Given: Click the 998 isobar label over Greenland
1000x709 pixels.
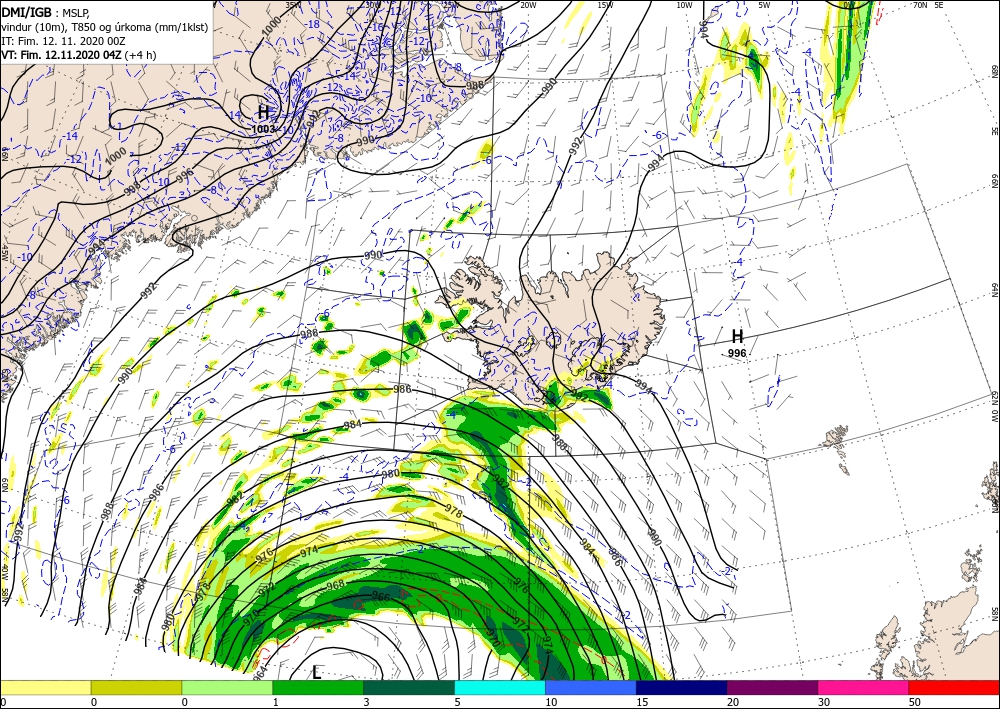Looking at the screenshot, I should [132, 187].
